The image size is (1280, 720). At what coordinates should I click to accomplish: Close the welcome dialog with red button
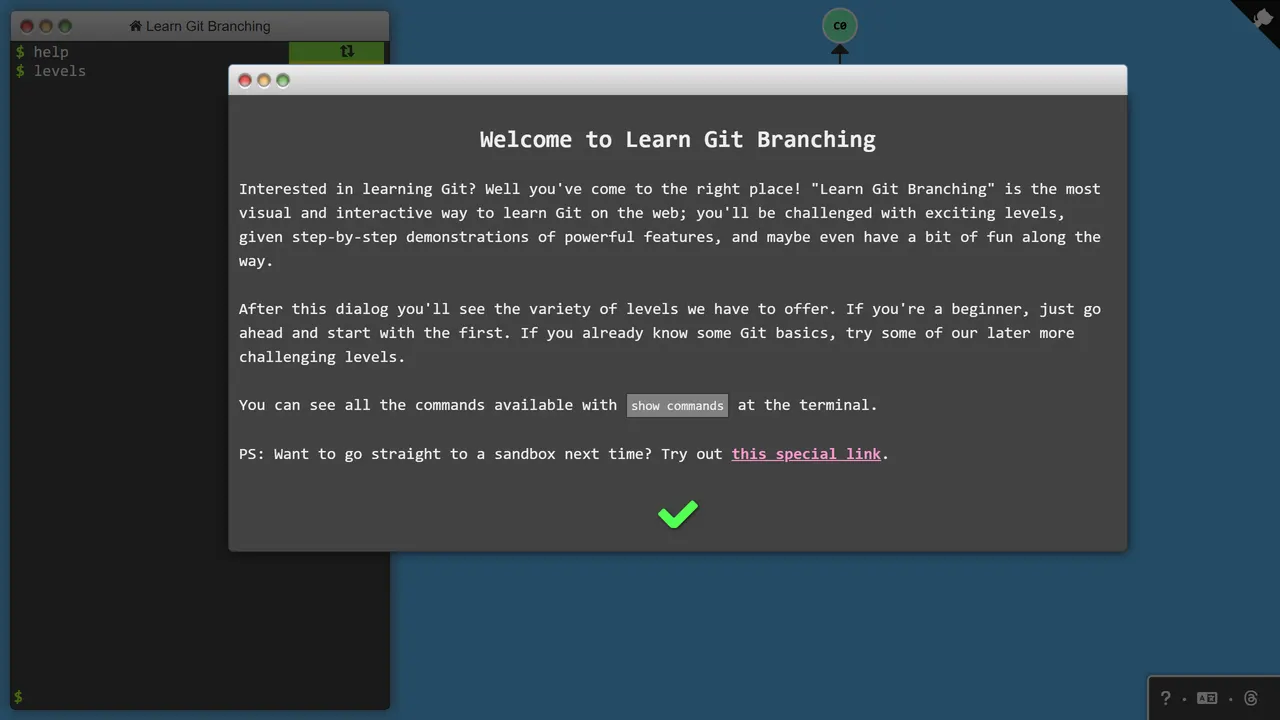tap(245, 80)
